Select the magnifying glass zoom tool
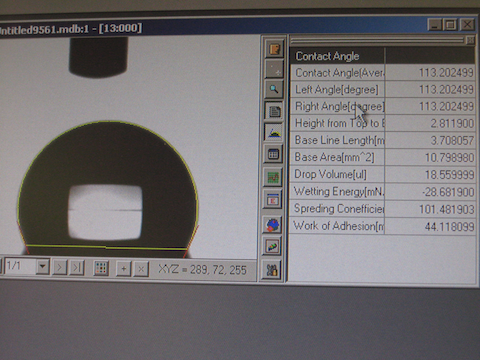This screenshot has width=480, height=360. pyautogui.click(x=274, y=89)
